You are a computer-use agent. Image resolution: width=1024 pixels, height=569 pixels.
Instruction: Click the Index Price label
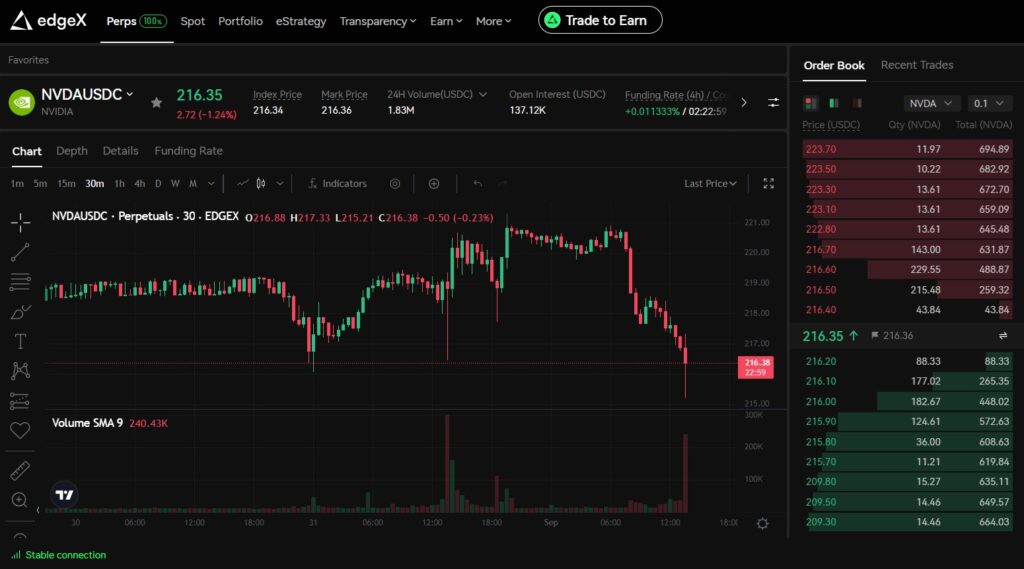click(278, 94)
